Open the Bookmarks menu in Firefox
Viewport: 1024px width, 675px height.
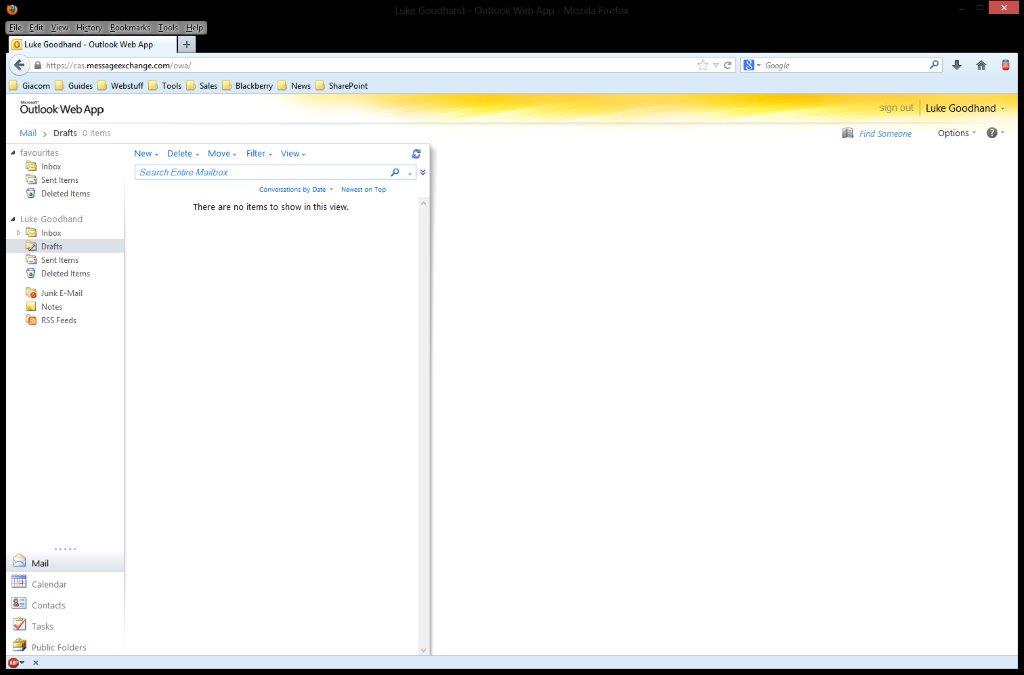pyautogui.click(x=130, y=28)
